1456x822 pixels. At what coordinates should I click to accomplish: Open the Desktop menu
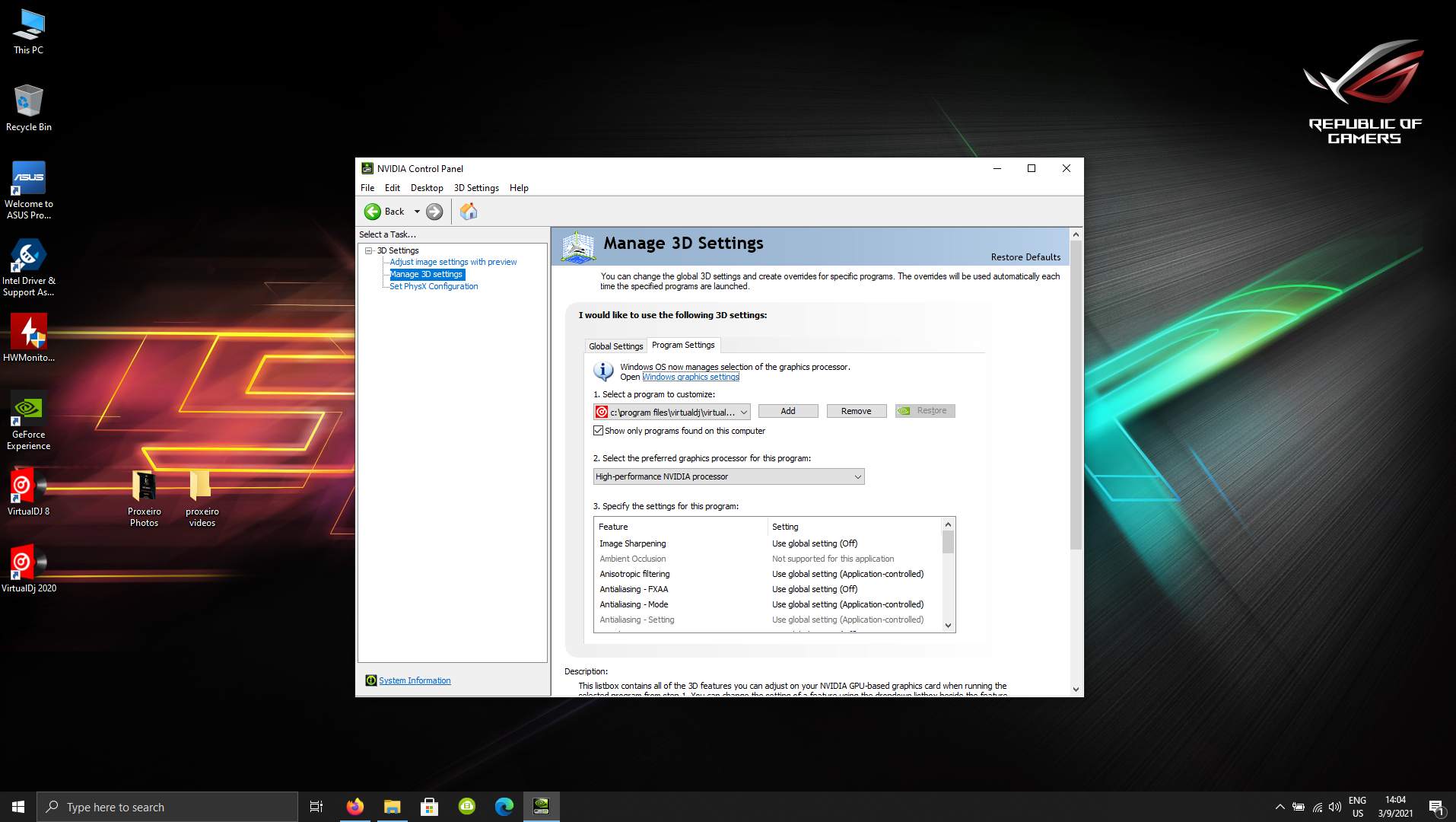427,188
